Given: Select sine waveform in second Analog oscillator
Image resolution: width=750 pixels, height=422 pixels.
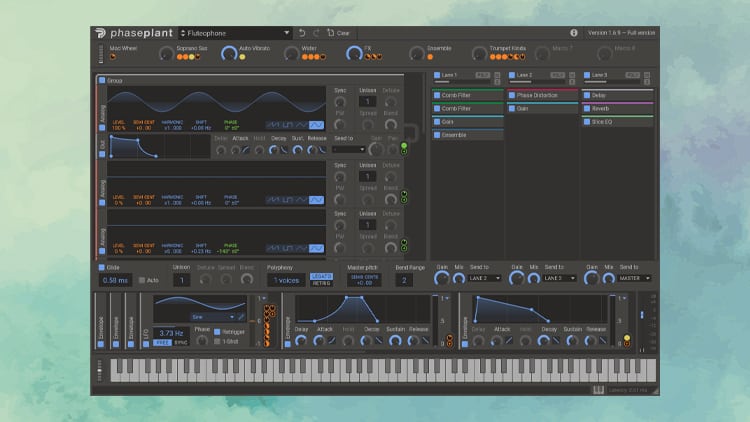Looking at the screenshot, I should coord(316,200).
